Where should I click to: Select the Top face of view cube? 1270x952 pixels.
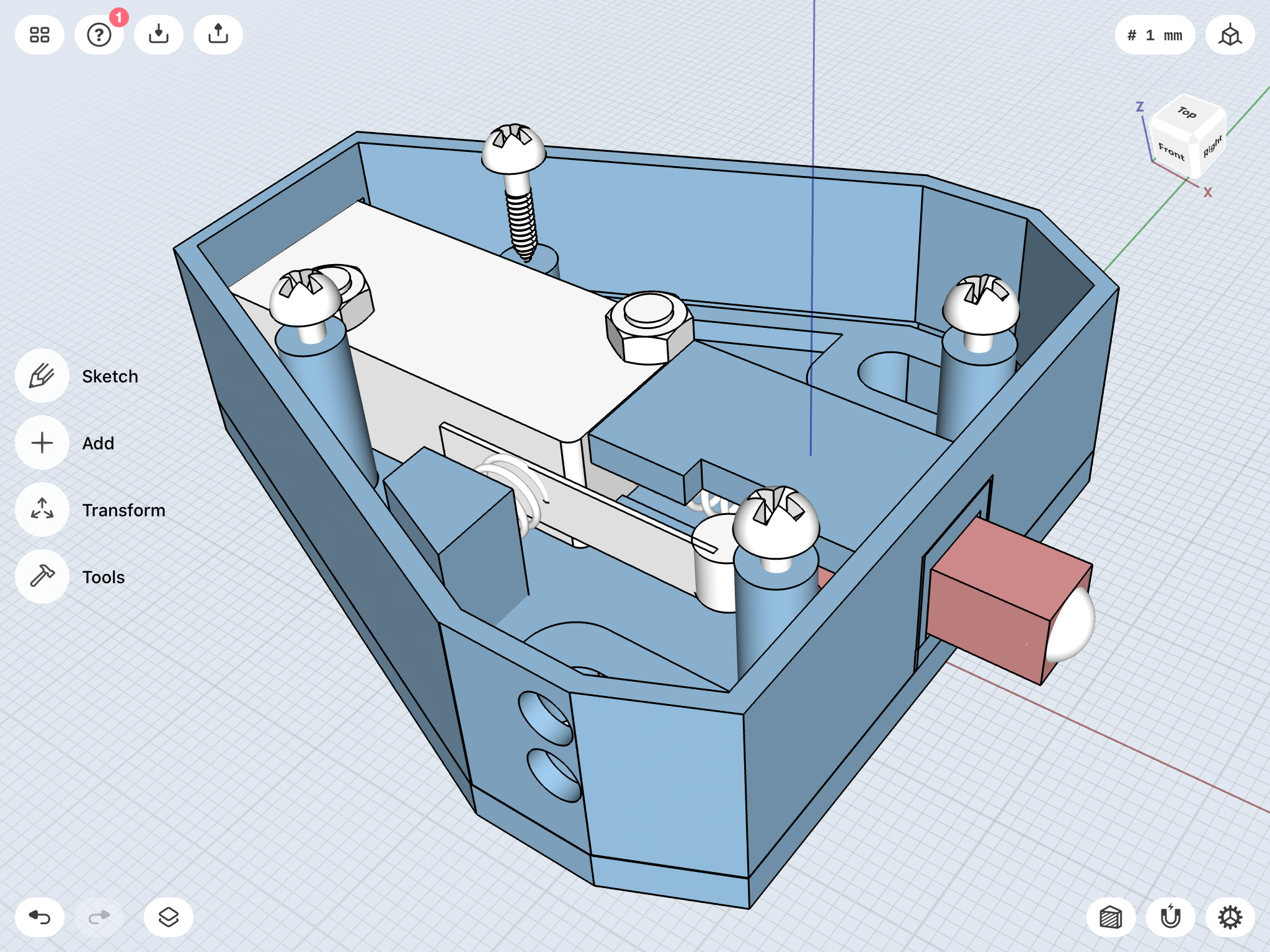click(x=1187, y=113)
